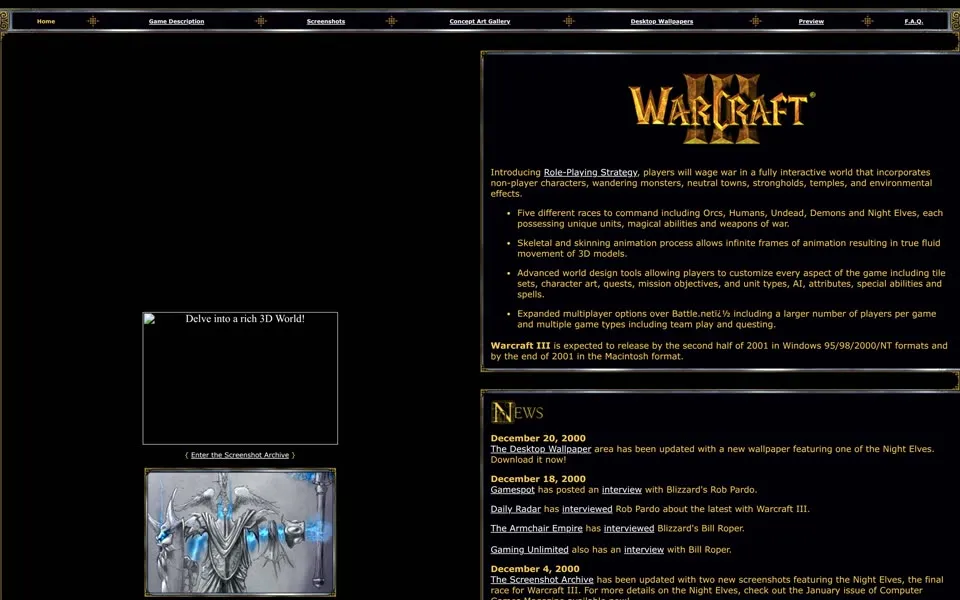This screenshot has height=600, width=960.
Task: Follow the Role-Playing Strategy link
Action: [x=590, y=173]
